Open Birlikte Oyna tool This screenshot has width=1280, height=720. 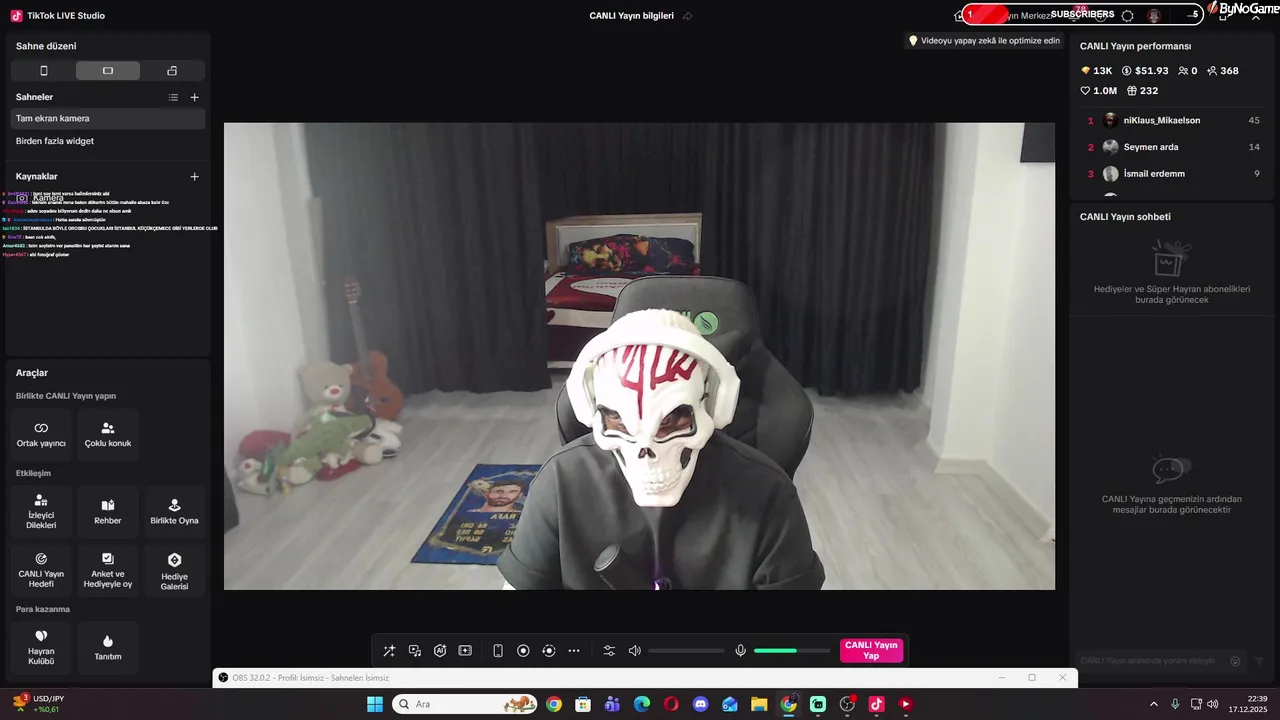(x=175, y=512)
